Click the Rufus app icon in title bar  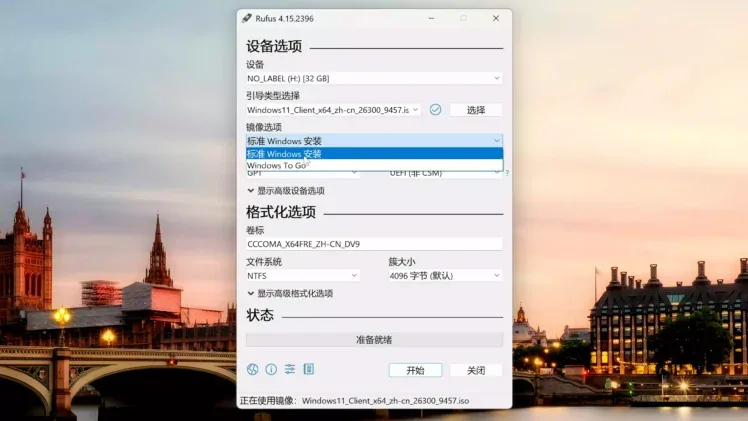click(247, 18)
